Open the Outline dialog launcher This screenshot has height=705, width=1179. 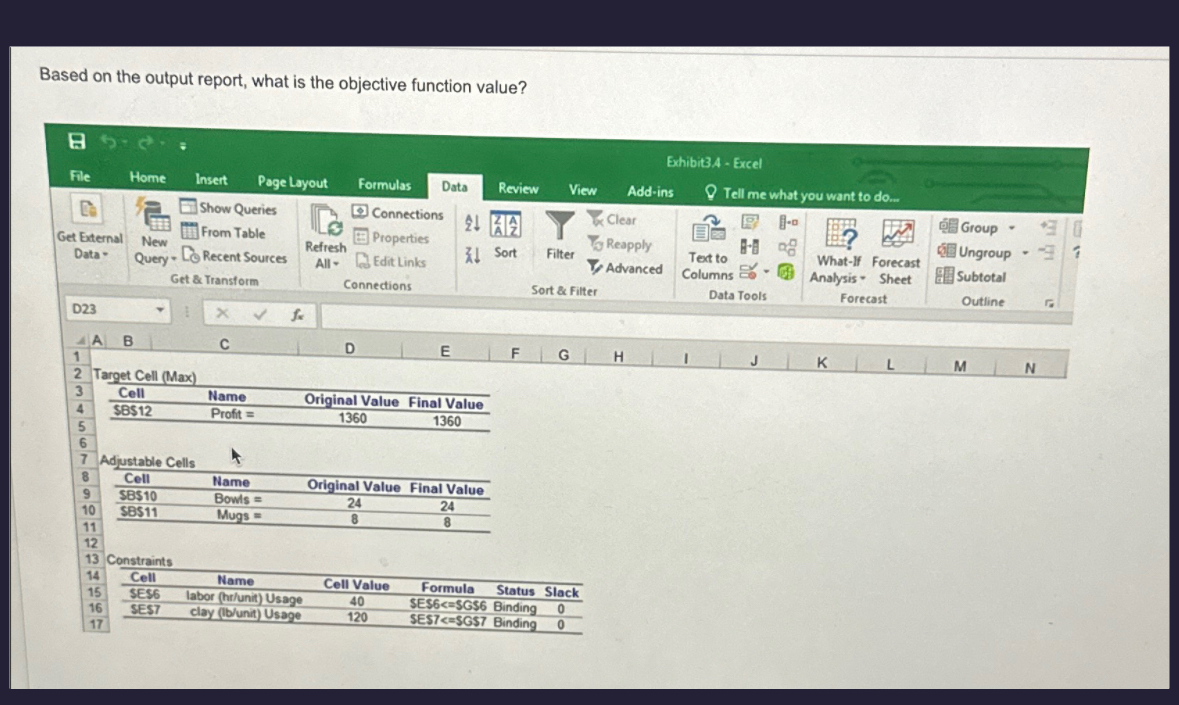(1049, 304)
